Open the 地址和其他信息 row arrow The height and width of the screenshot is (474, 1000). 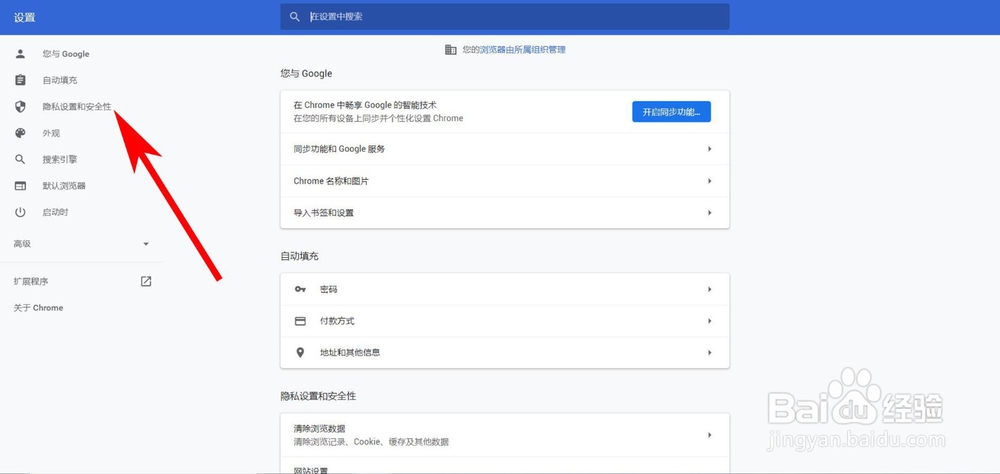point(710,352)
